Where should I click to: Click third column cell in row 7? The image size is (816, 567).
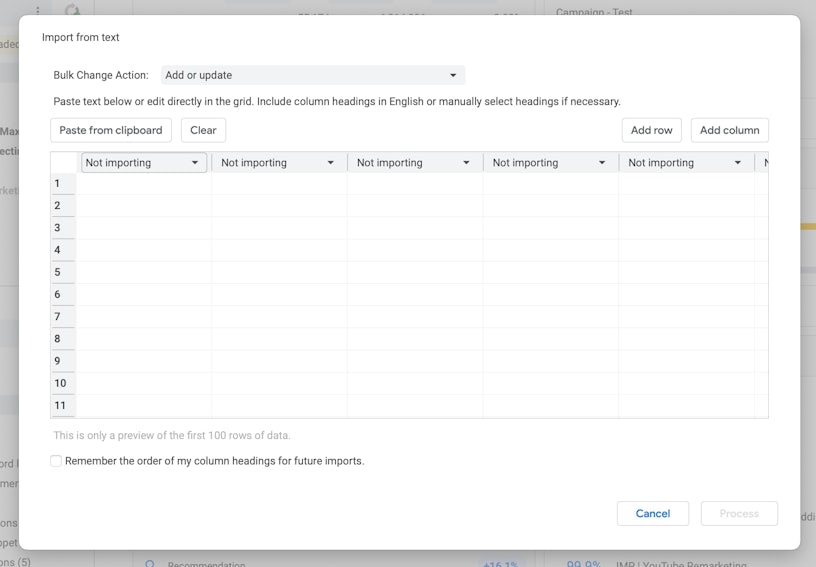coord(415,317)
